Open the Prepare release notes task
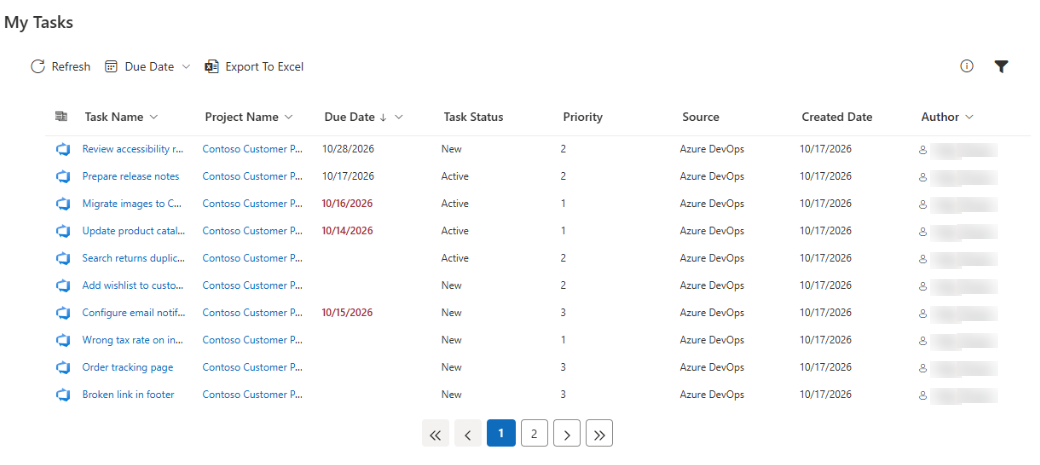The width and height of the screenshot is (1040, 465). [131, 176]
